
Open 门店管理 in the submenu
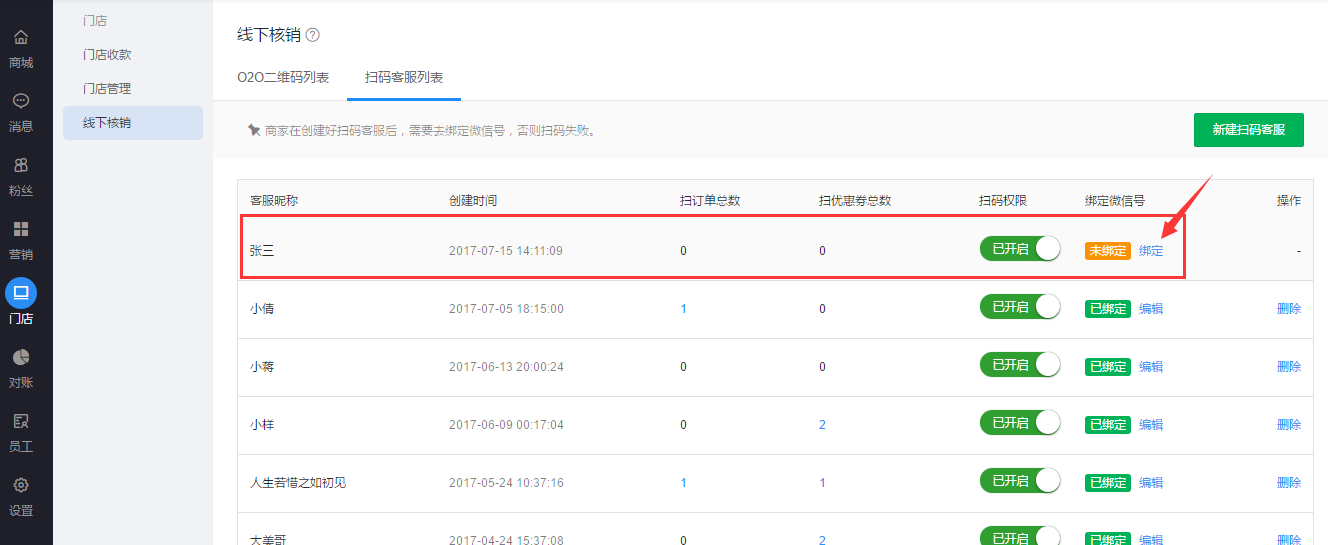tap(107, 89)
